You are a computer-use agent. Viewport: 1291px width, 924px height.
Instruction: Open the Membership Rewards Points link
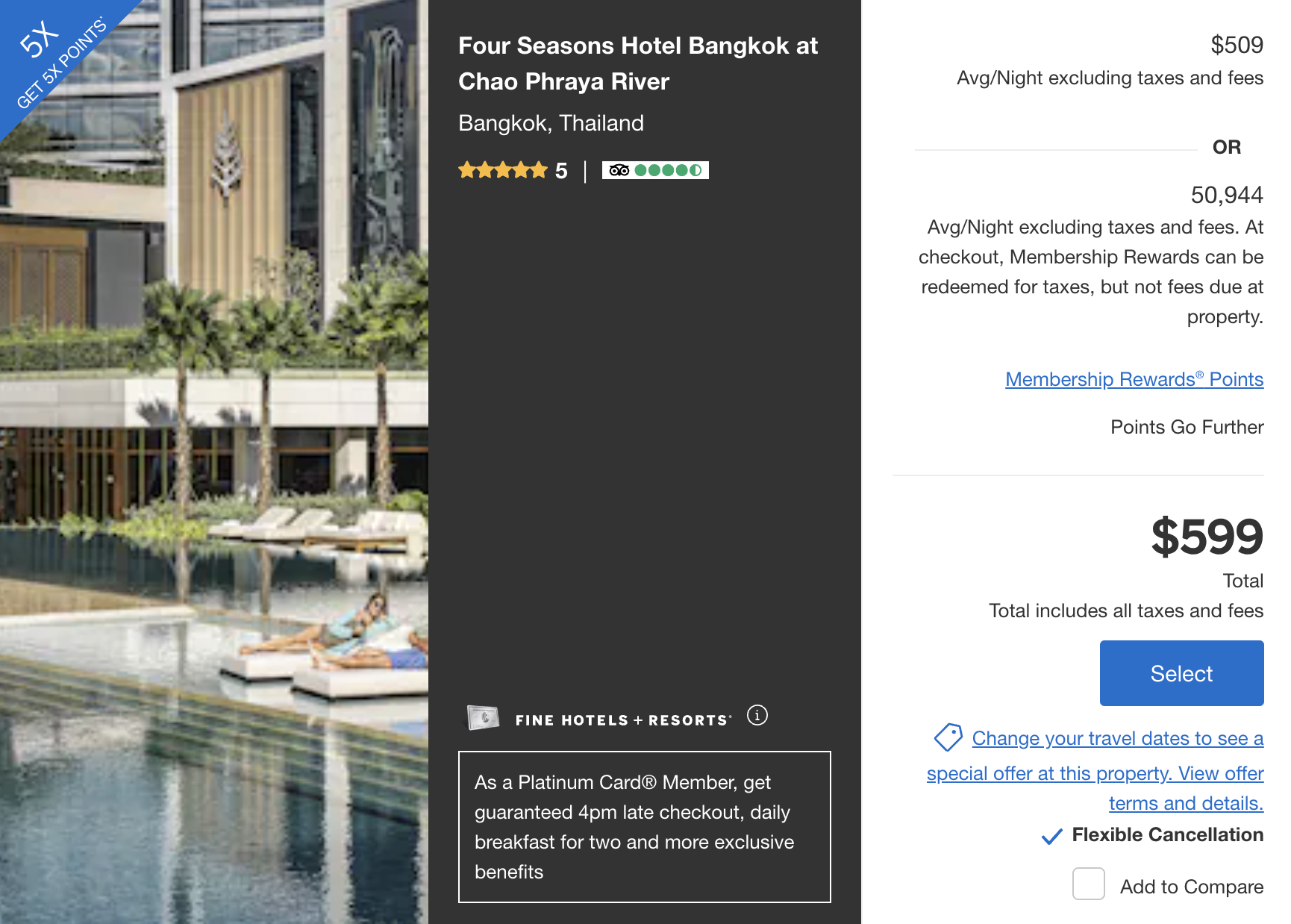pyautogui.click(x=1134, y=379)
